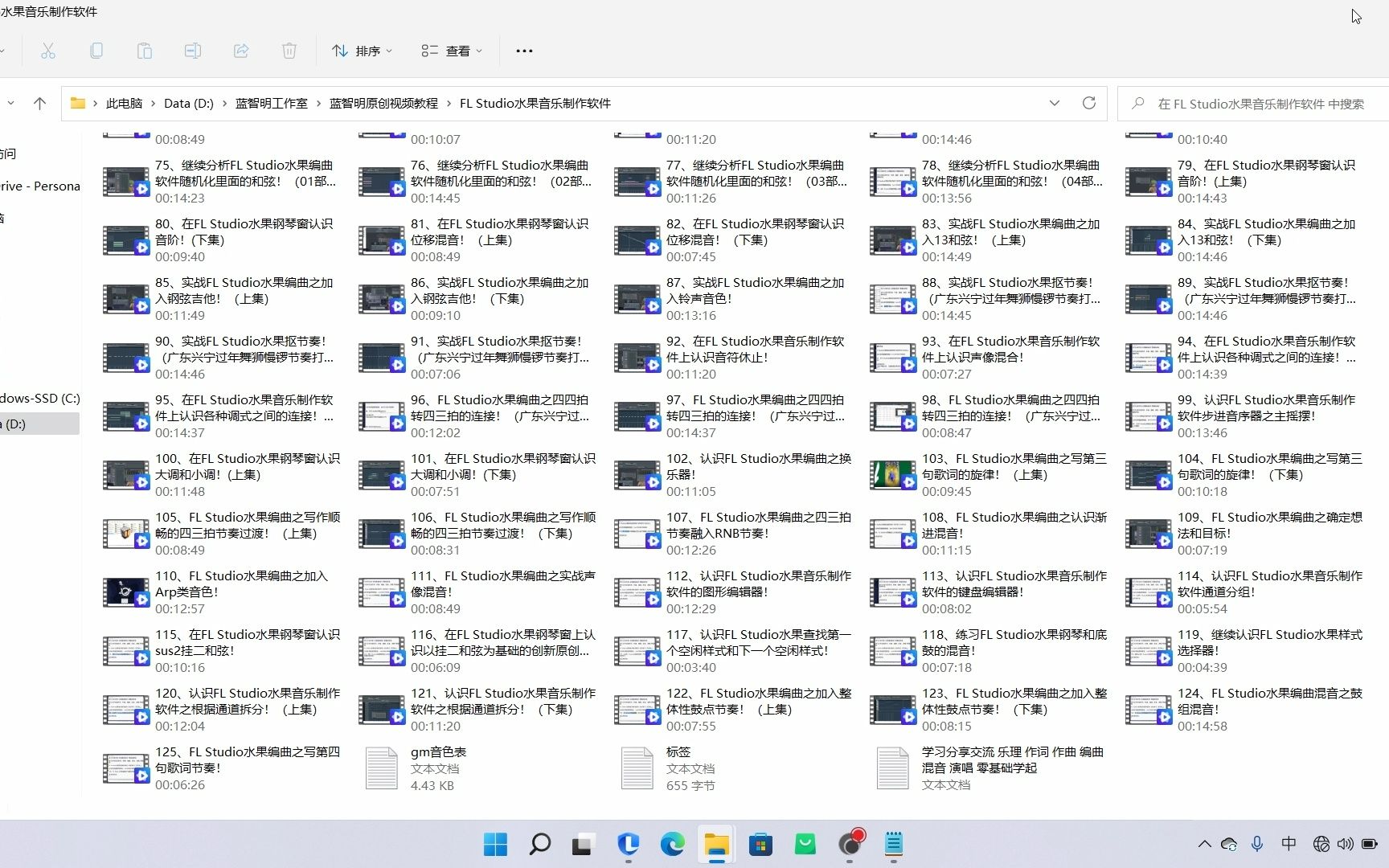
Task: Select the file '115、在FL Studio水果钢琴窗认识sus2挂二和弦'
Action: [x=222, y=650]
